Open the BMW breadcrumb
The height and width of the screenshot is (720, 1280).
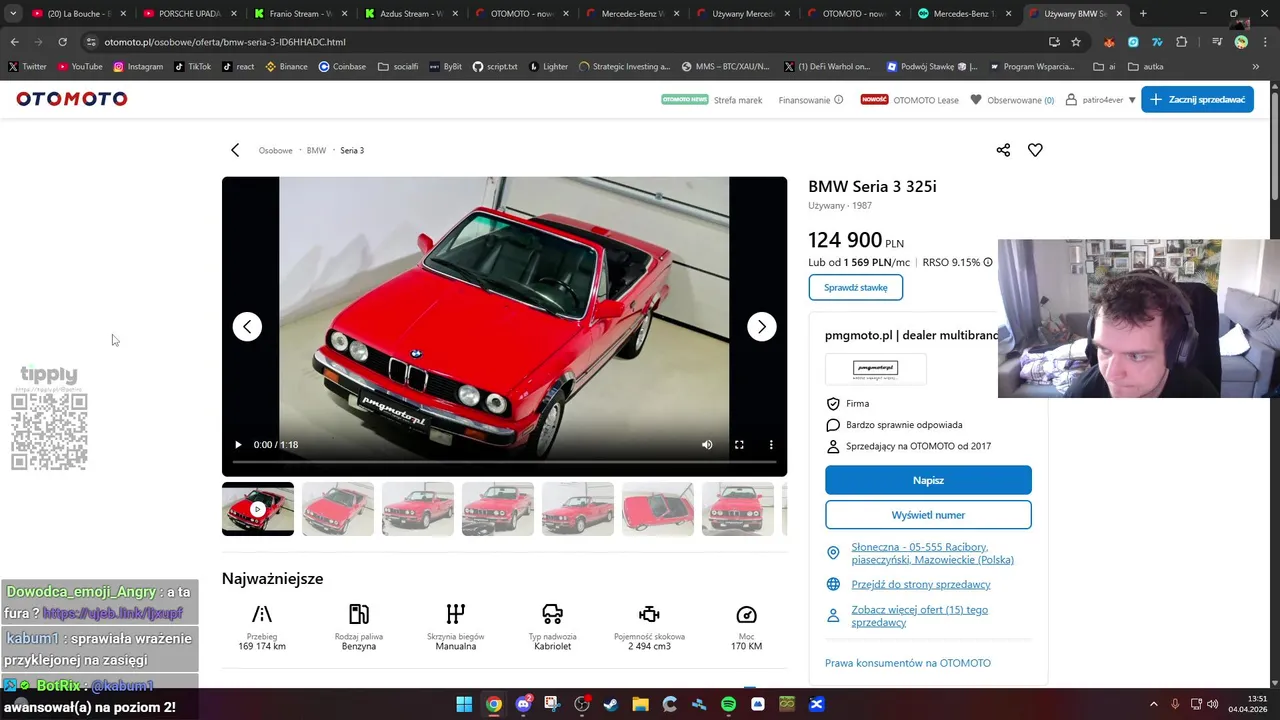click(316, 150)
